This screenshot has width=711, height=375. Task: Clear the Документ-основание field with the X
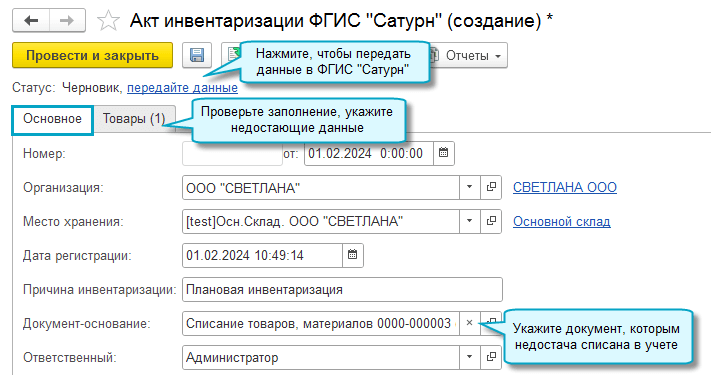[469, 323]
